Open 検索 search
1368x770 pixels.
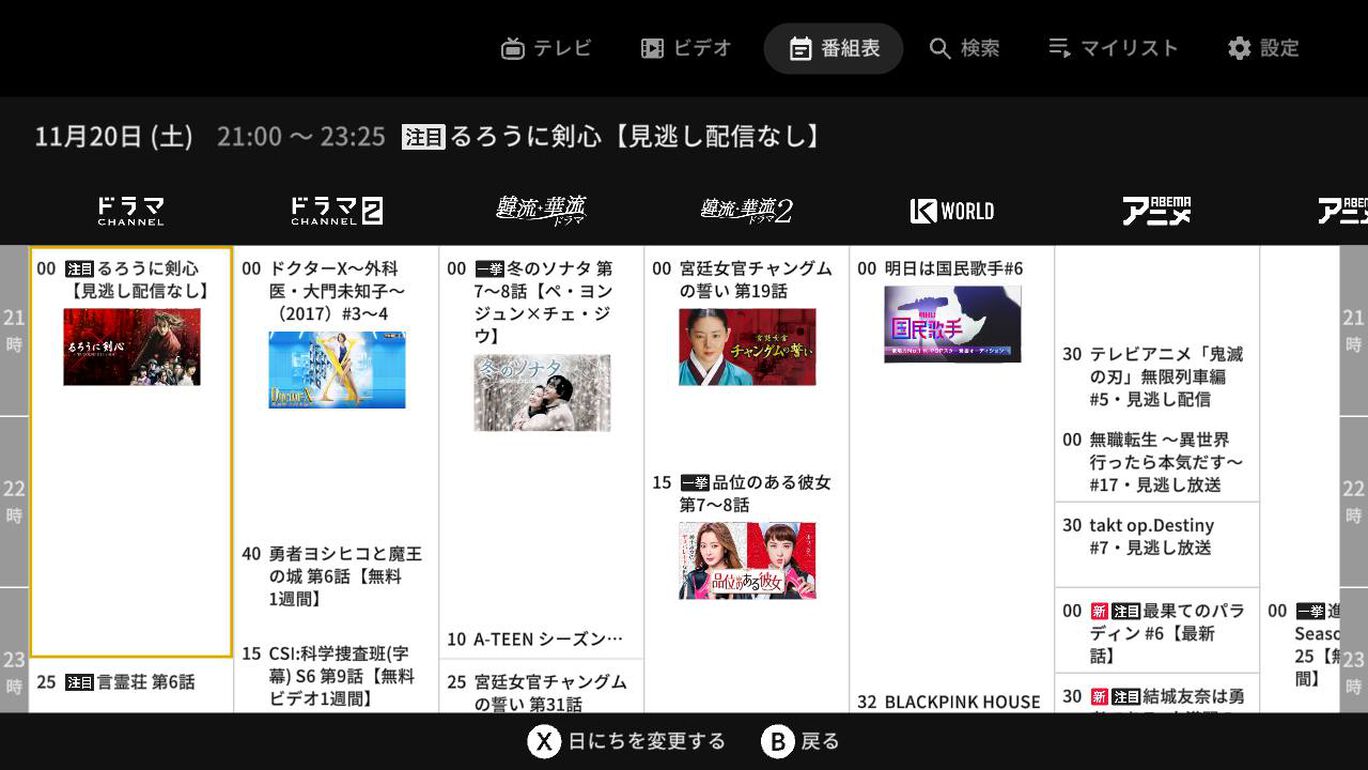coord(964,48)
